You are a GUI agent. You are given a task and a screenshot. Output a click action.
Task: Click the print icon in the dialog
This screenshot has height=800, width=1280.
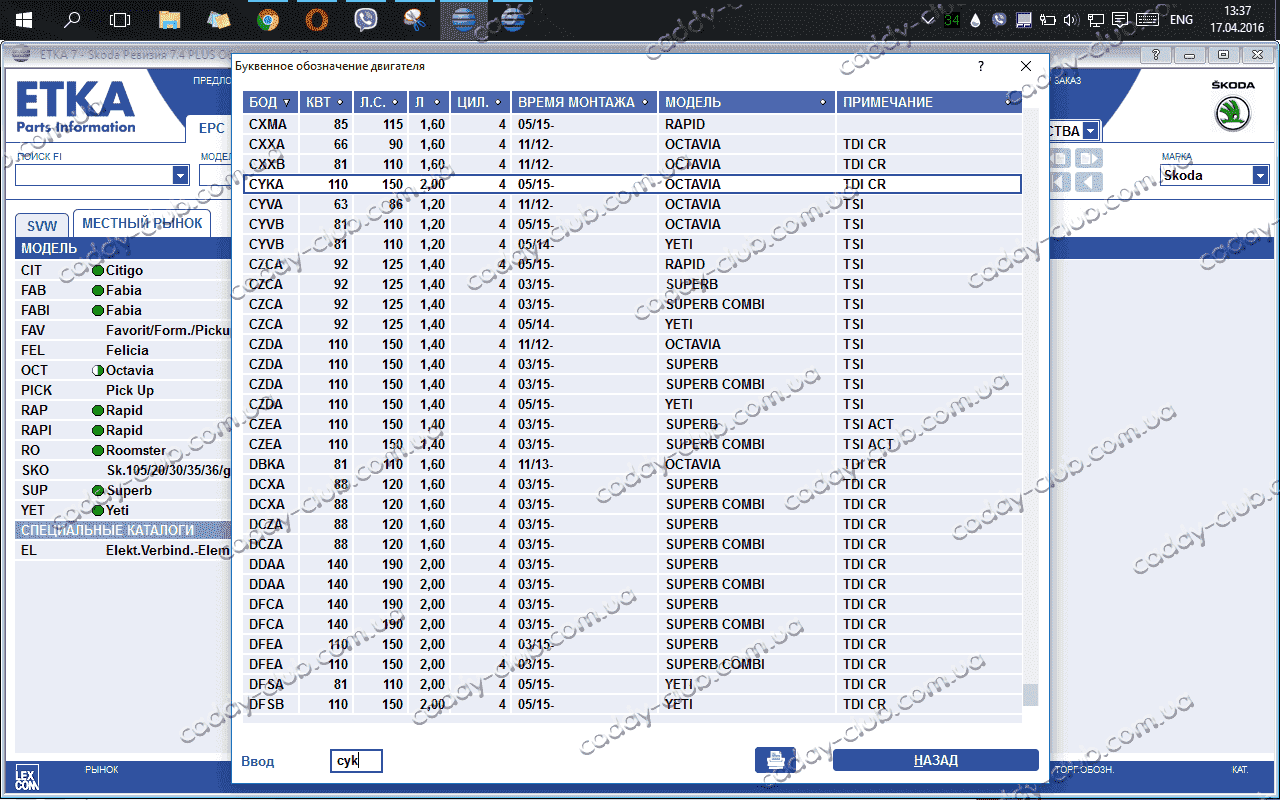[x=775, y=760]
